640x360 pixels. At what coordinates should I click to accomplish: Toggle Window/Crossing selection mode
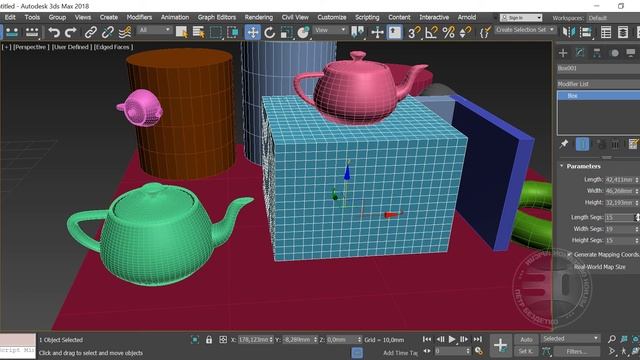(233, 32)
